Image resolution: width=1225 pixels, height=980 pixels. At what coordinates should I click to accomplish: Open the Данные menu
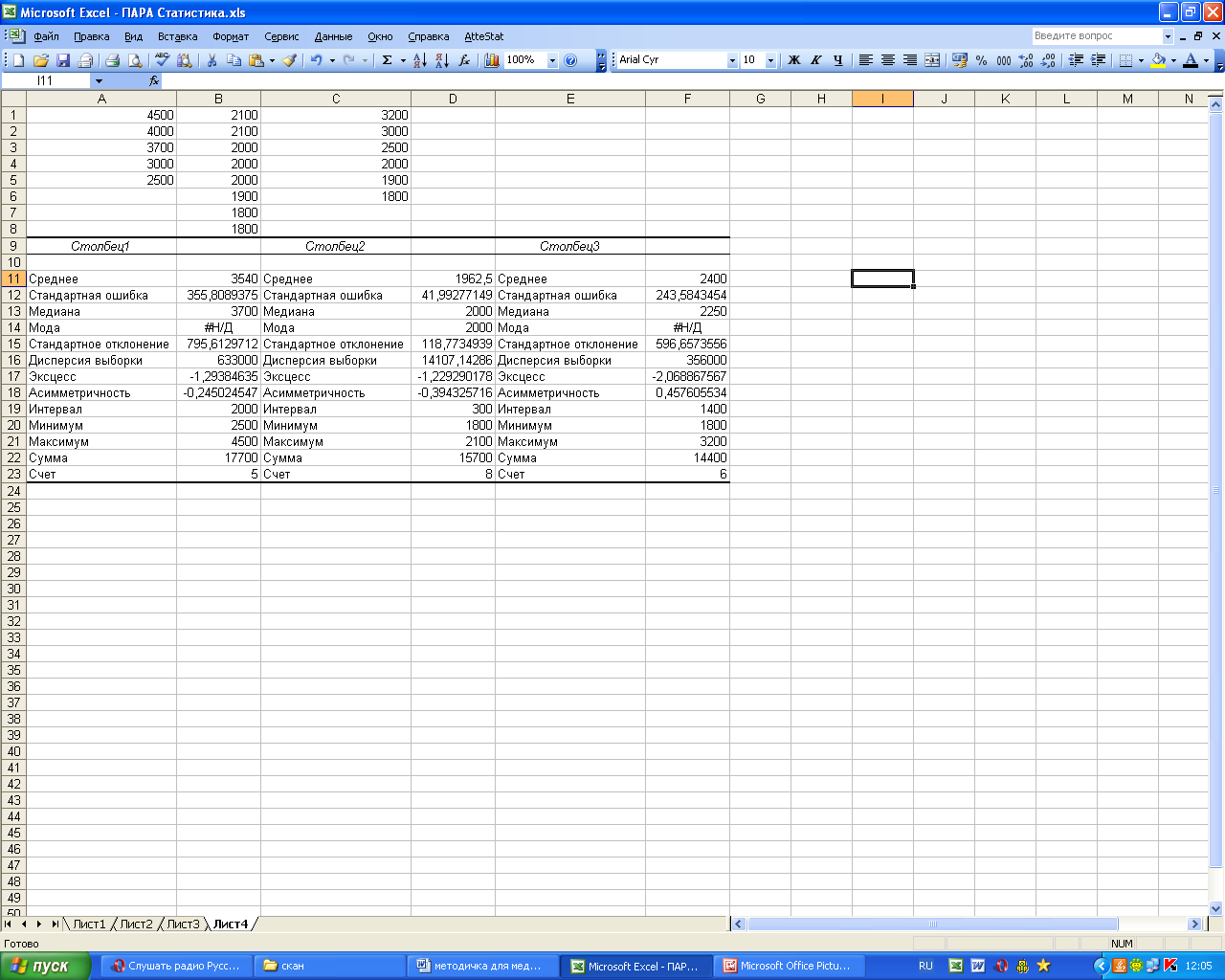pos(333,36)
